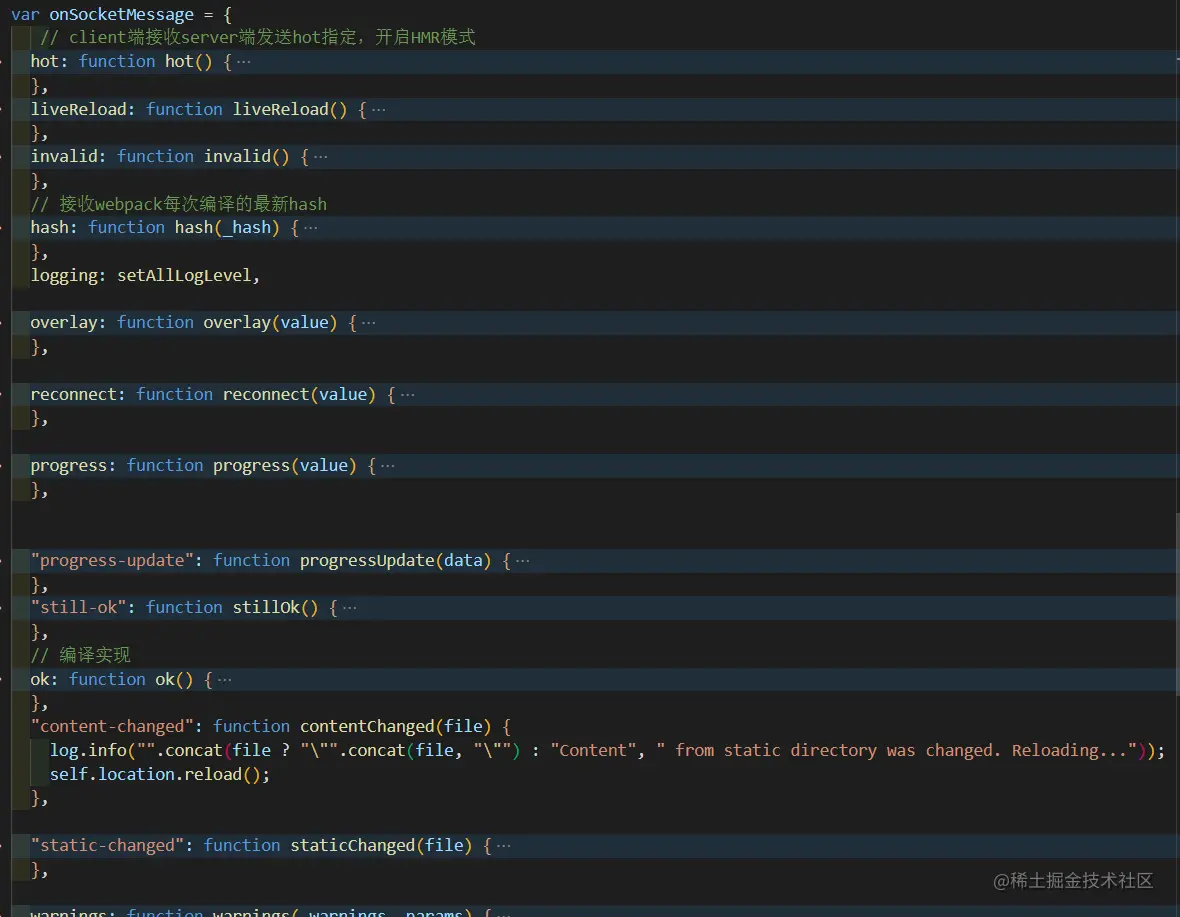Click the setAllLogLevel identifier

(184, 275)
